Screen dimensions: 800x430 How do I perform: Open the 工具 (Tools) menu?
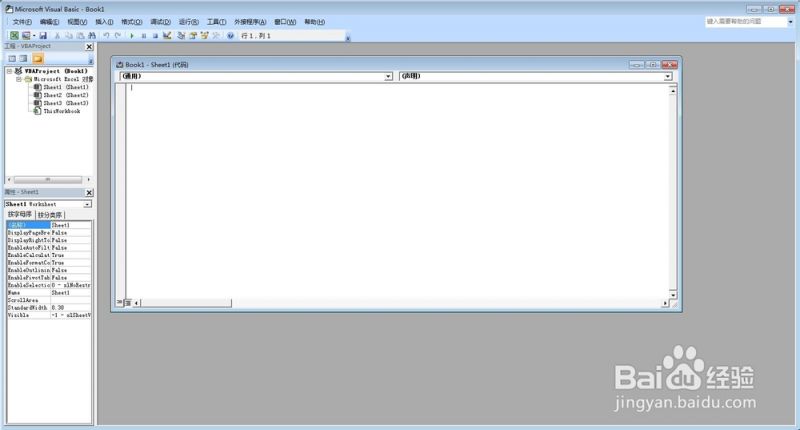pos(216,22)
